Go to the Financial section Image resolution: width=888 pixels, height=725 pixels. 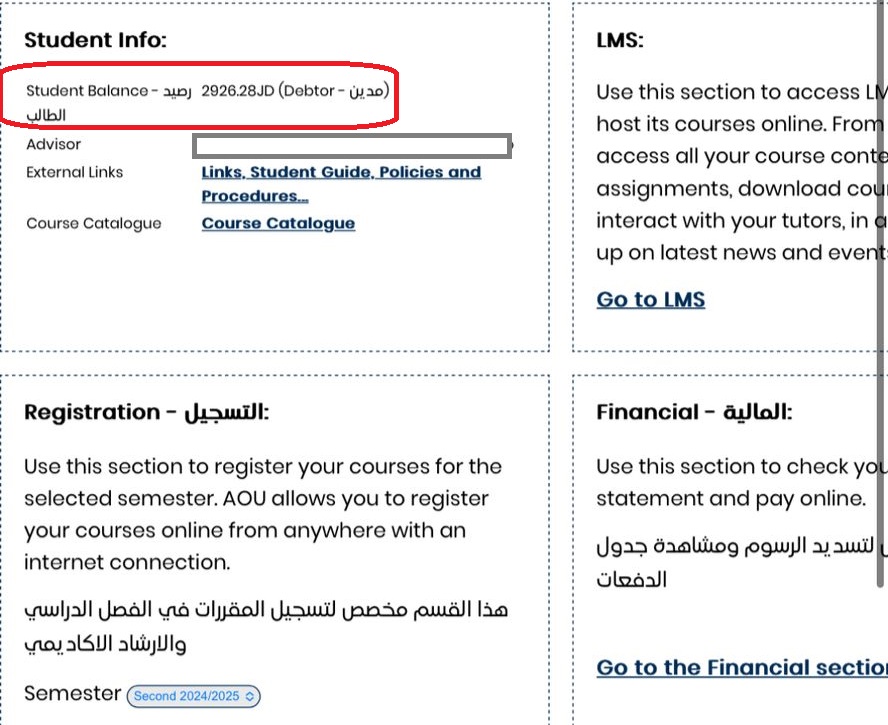click(x=740, y=667)
